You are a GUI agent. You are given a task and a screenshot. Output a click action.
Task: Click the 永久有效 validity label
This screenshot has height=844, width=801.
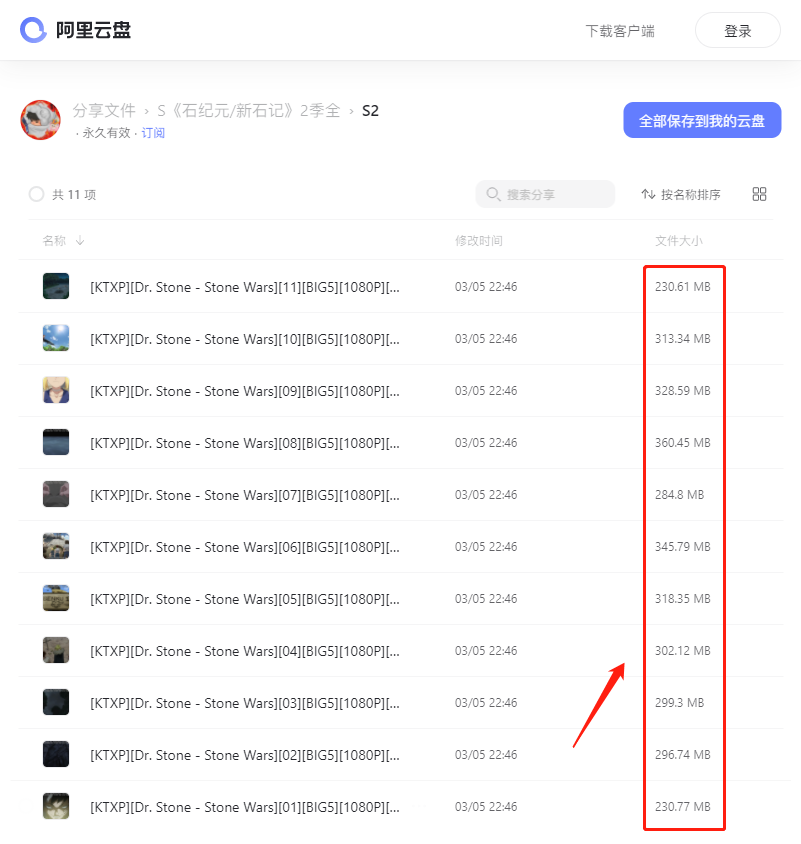[107, 133]
